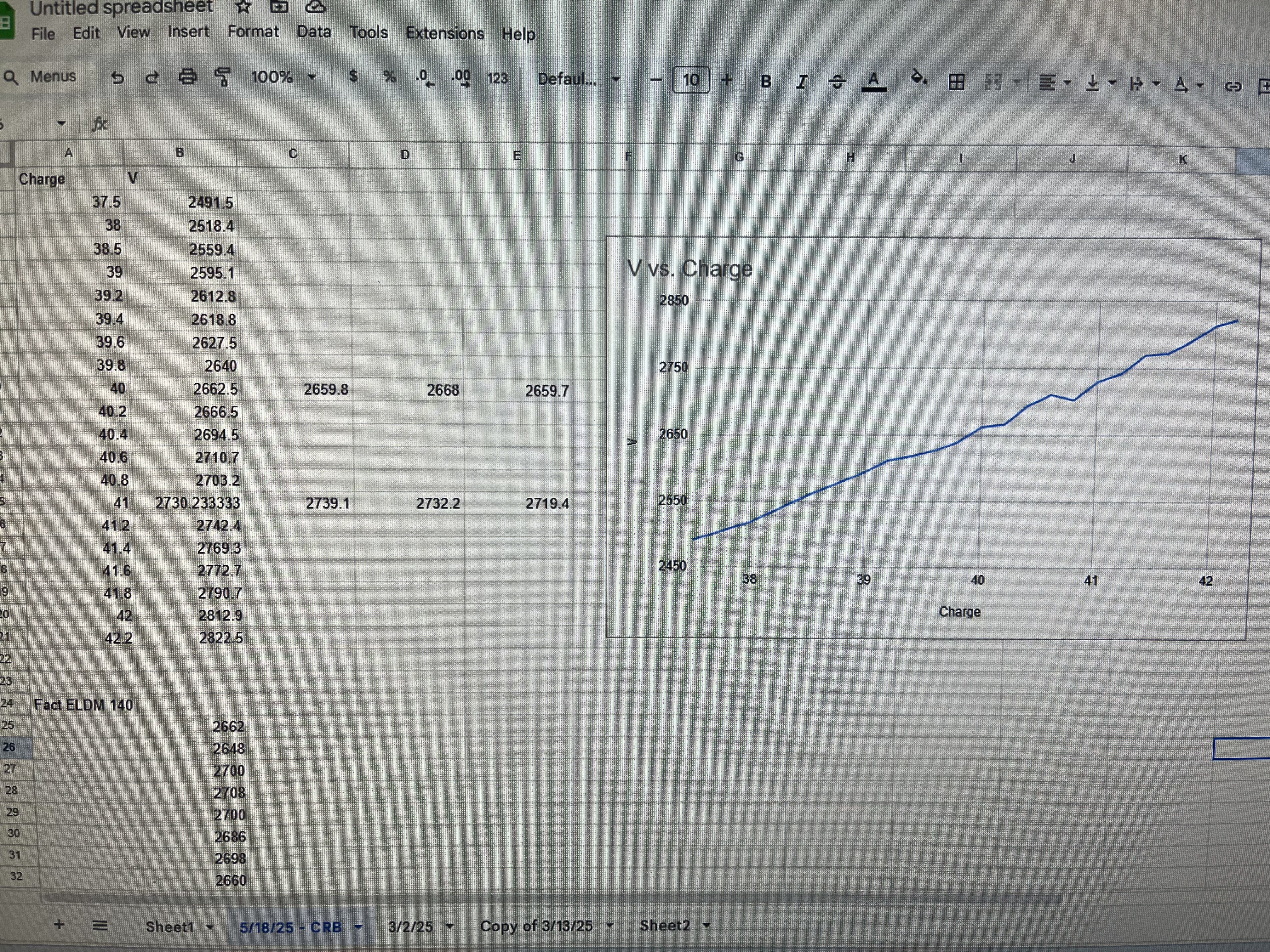Open the Borders grid icon
The width and height of the screenshot is (1270, 952).
click(956, 82)
